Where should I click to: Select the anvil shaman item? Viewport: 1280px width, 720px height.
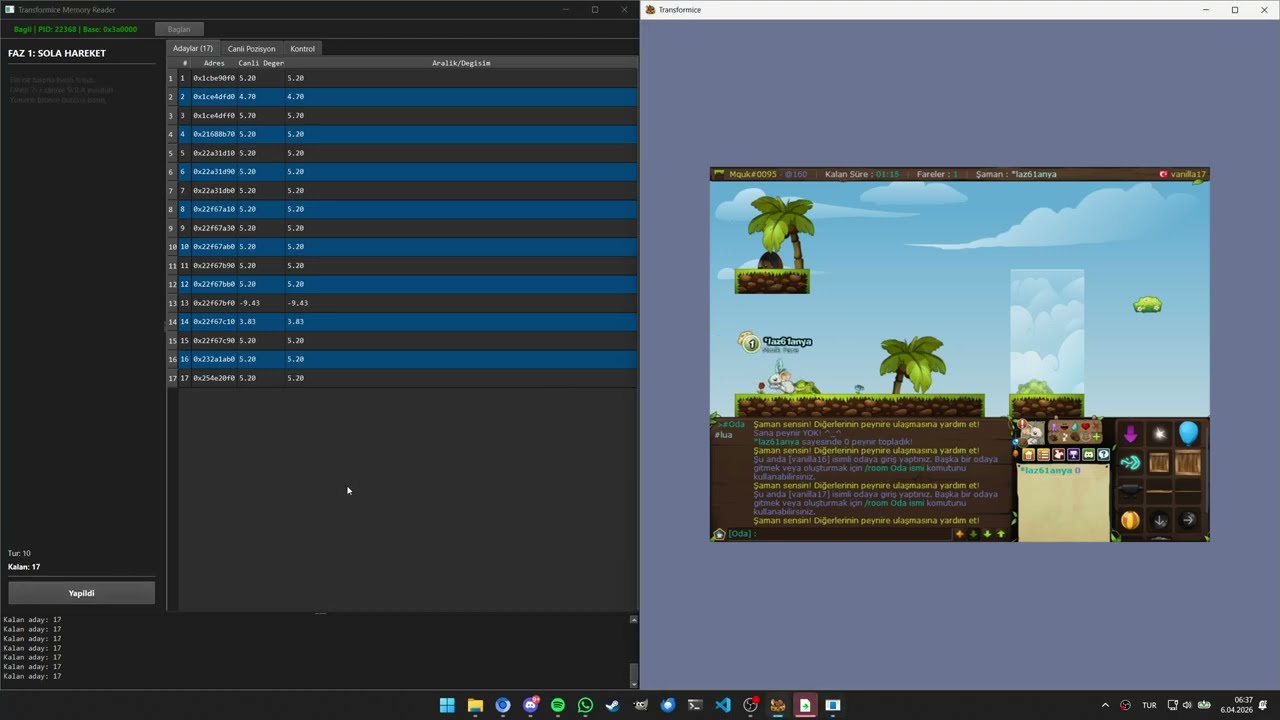[1131, 490]
